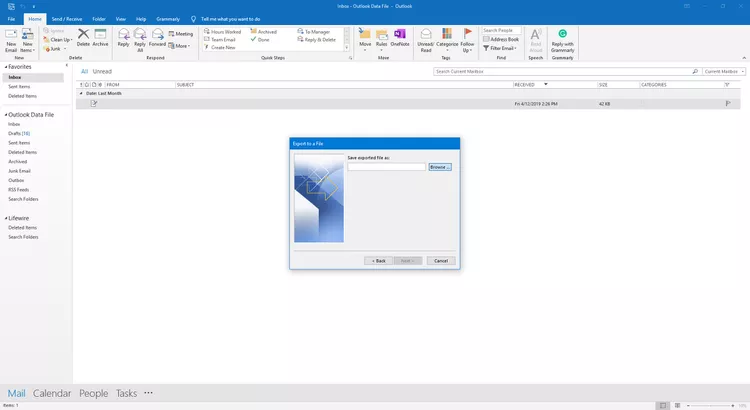Screen dimensions: 750x410
Task: Open the New Items button
Action: click(27, 40)
